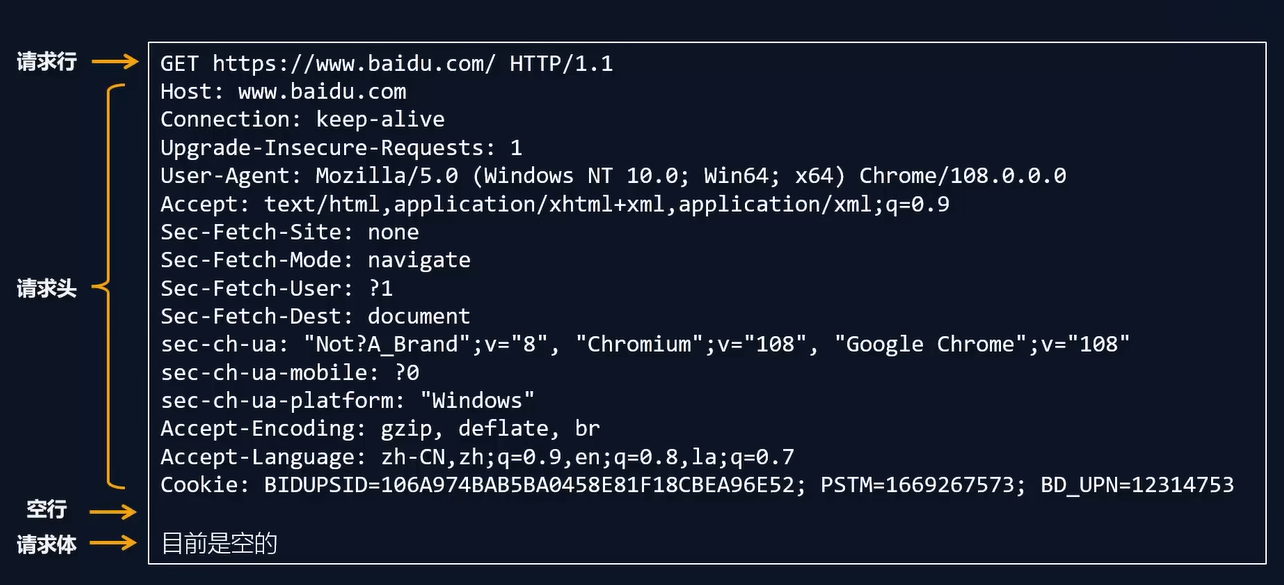
Task: Select the Sec-Fetch-Mode: navigate line
Action: click(x=315, y=260)
